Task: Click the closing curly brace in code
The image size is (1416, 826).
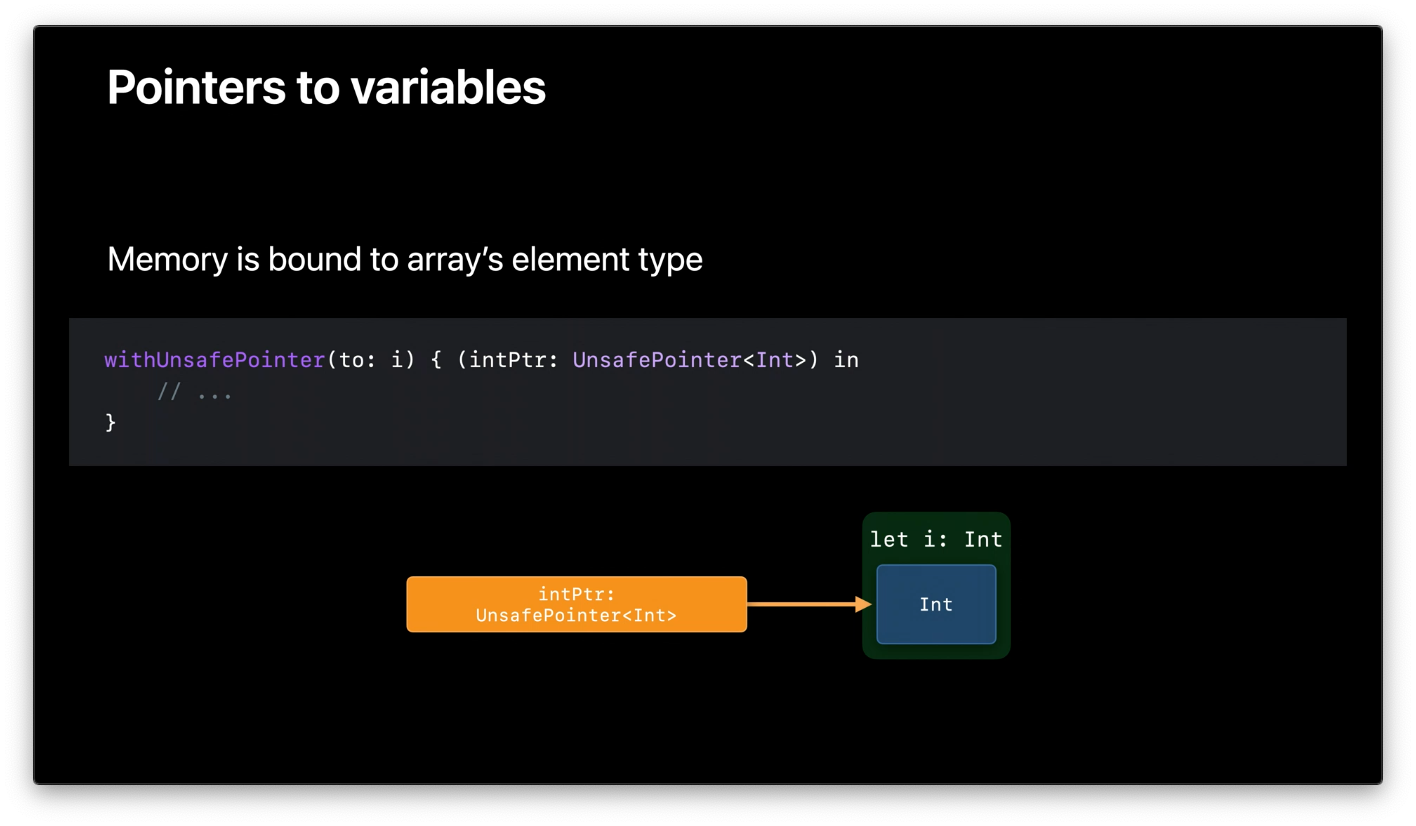Action: point(111,423)
